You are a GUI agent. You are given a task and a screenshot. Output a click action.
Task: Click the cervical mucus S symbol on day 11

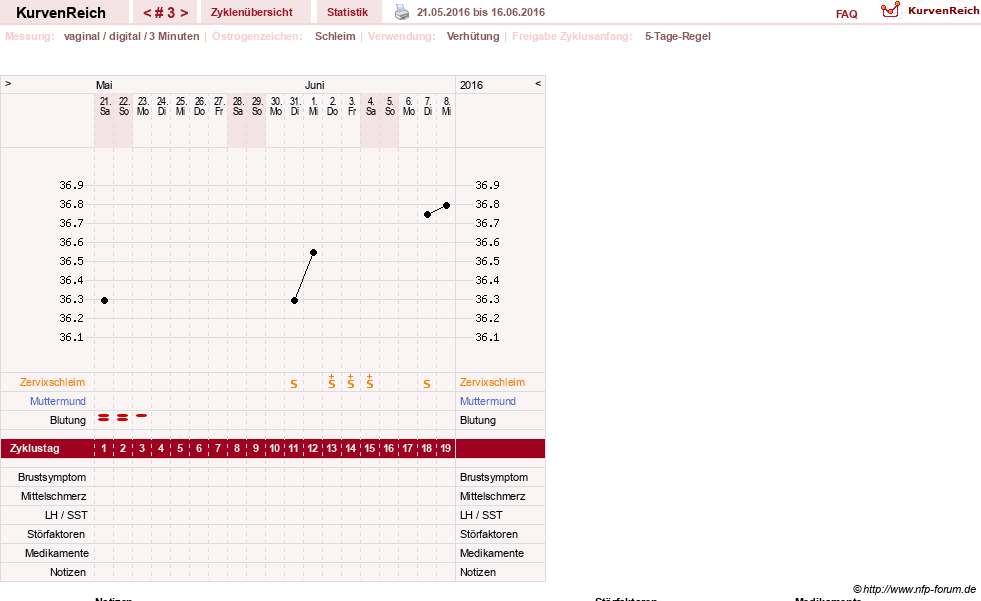(x=294, y=384)
